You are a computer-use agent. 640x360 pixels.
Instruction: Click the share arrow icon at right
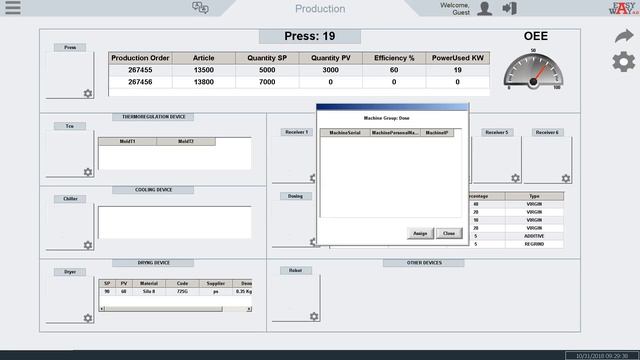(624, 36)
